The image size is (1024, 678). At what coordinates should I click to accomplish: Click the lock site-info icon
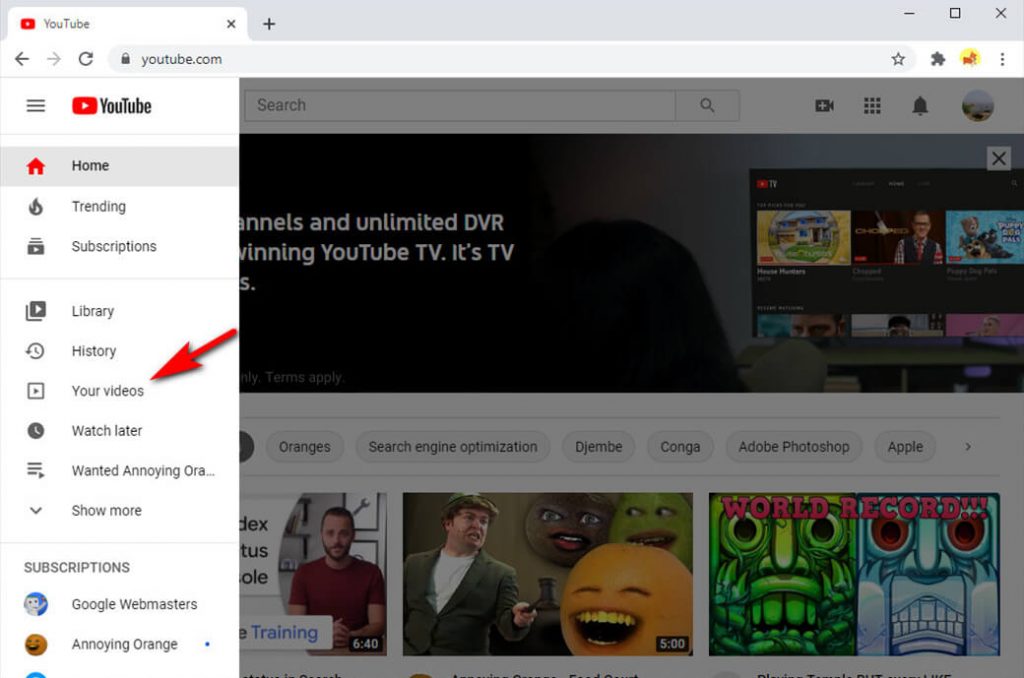[125, 59]
